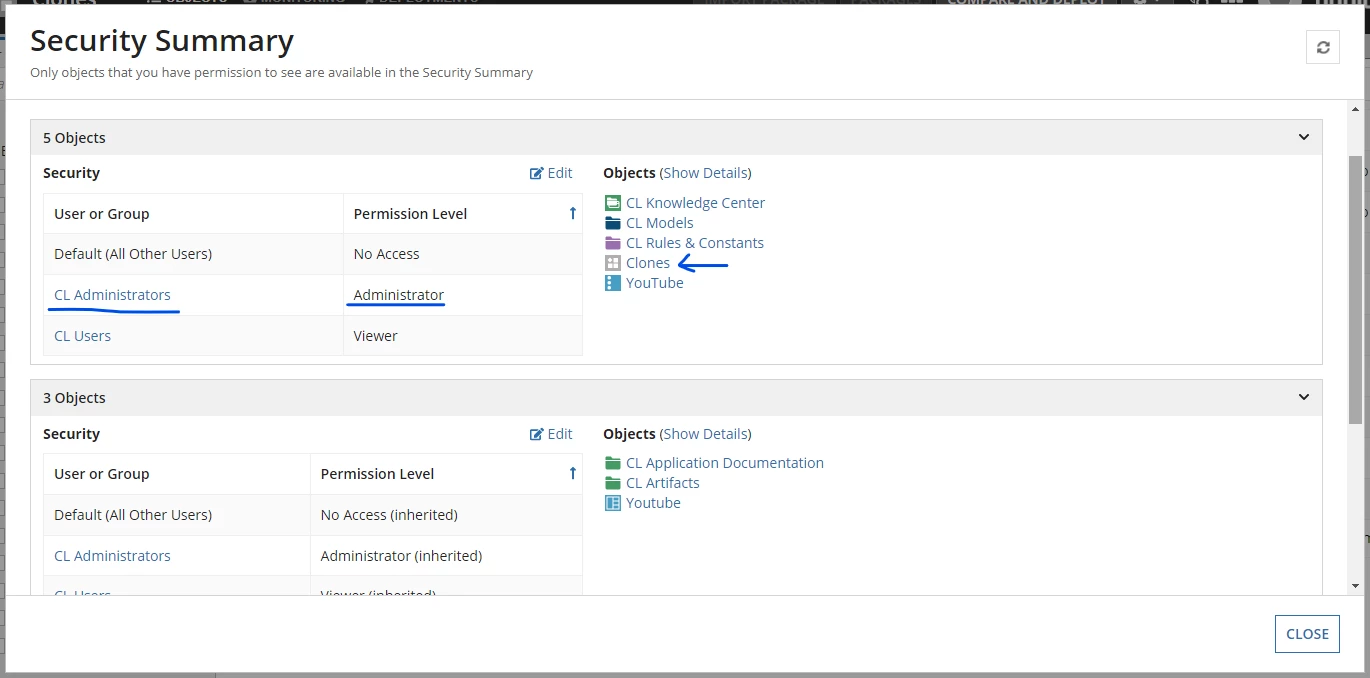Click CL Knowledge Center icon

tap(613, 203)
